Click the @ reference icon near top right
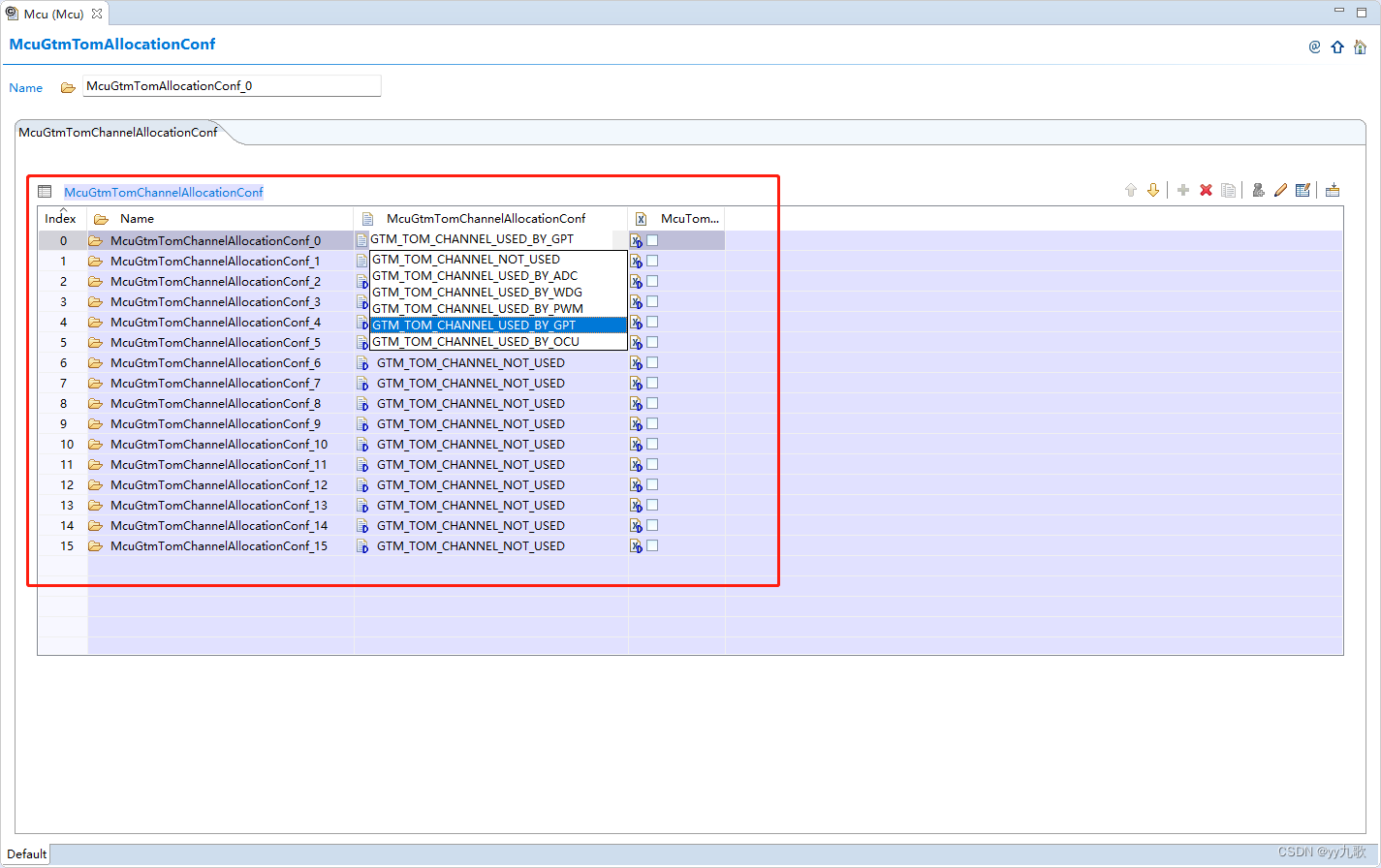1381x868 pixels. coord(1314,46)
